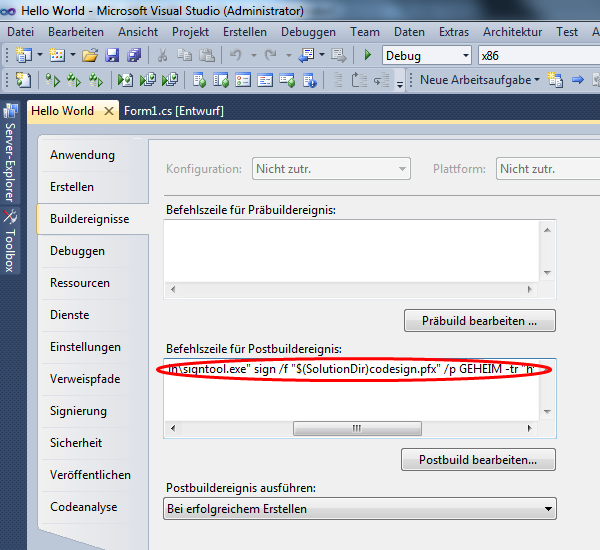This screenshot has width=600, height=550.
Task: Click the Navigate Backward icon
Action: [x=307, y=55]
